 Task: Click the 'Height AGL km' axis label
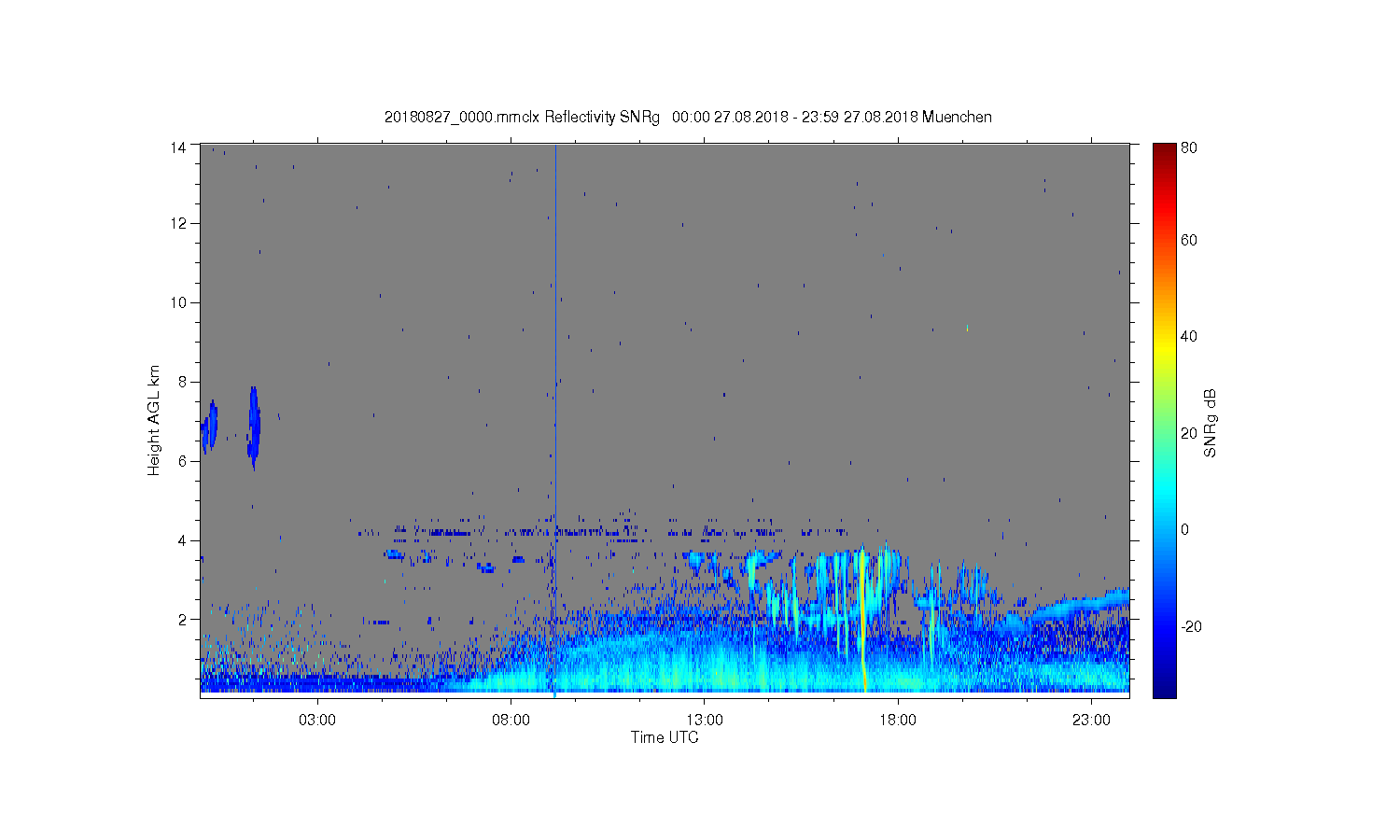click(154, 421)
